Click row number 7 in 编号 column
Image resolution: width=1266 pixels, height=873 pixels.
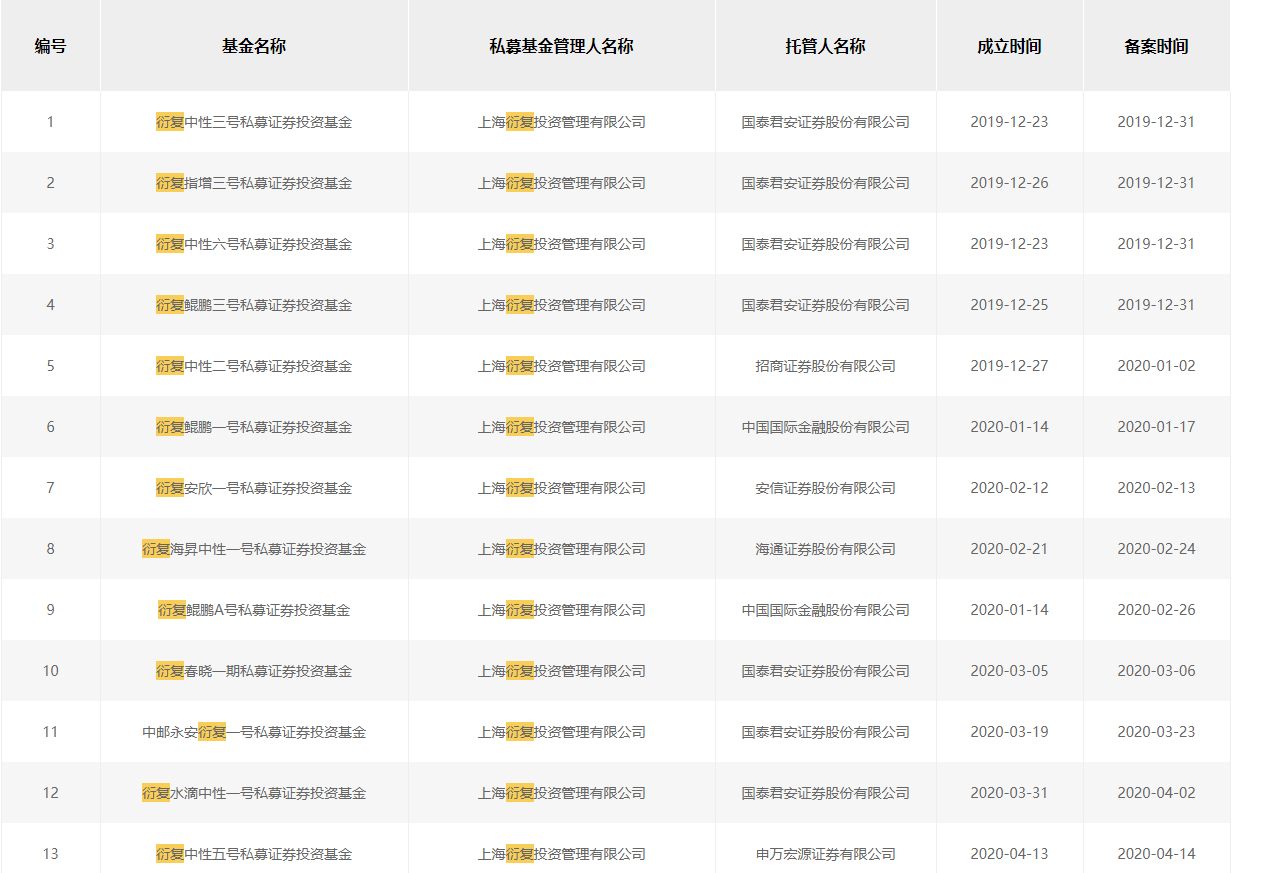click(x=50, y=488)
